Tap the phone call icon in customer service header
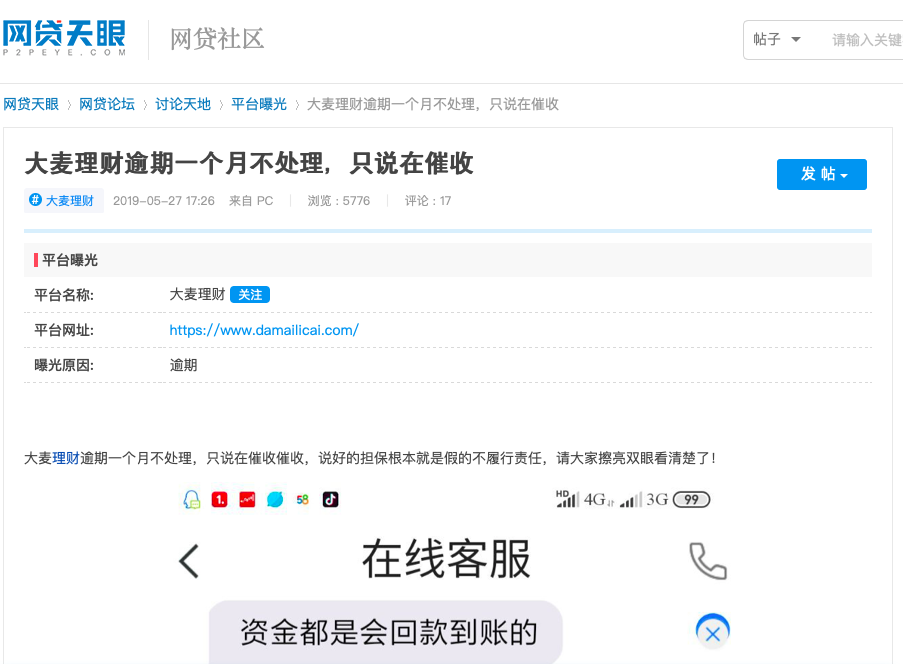Screen dimensions: 903x664 click(707, 561)
